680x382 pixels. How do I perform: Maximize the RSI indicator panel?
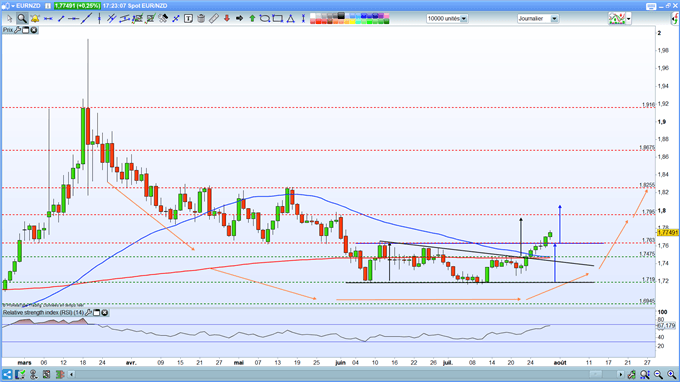[x=97, y=313]
